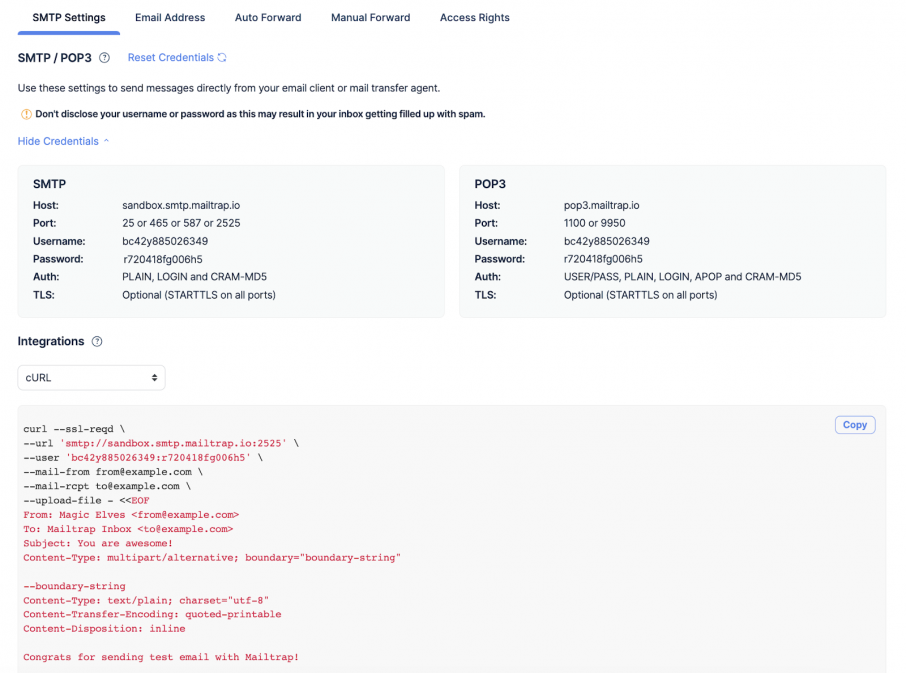Open the Auto Forward tab
This screenshot has height=673, width=906.
(x=267, y=17)
